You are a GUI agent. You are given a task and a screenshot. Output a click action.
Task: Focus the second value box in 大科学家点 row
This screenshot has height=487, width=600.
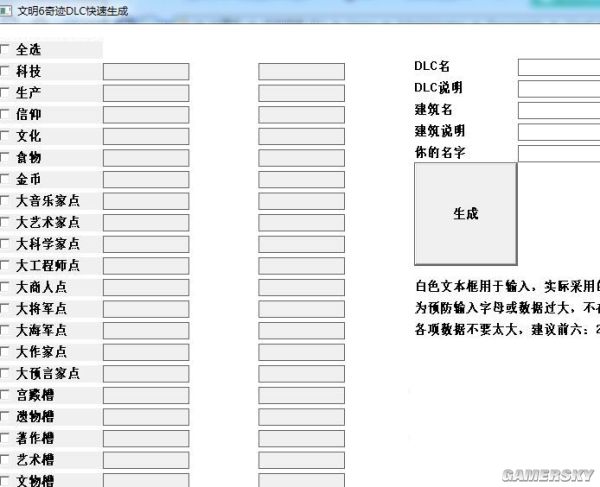coord(302,244)
